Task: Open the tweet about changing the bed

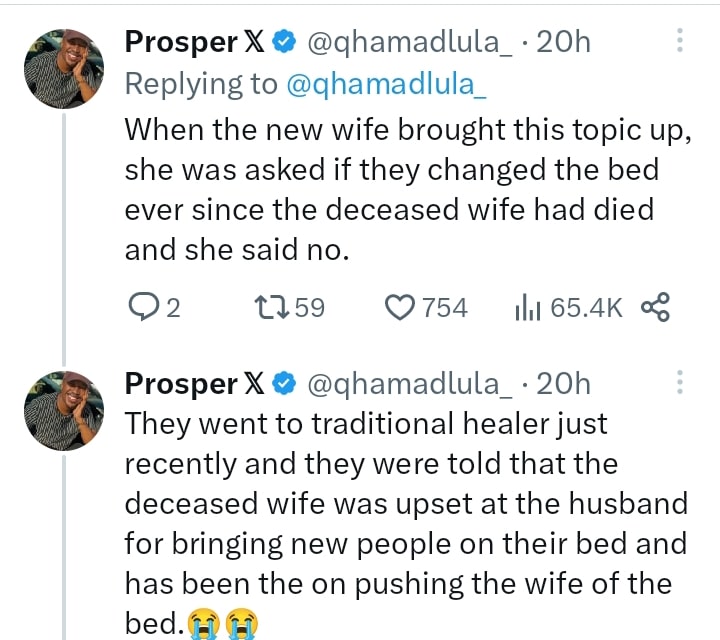Action: pos(400,190)
